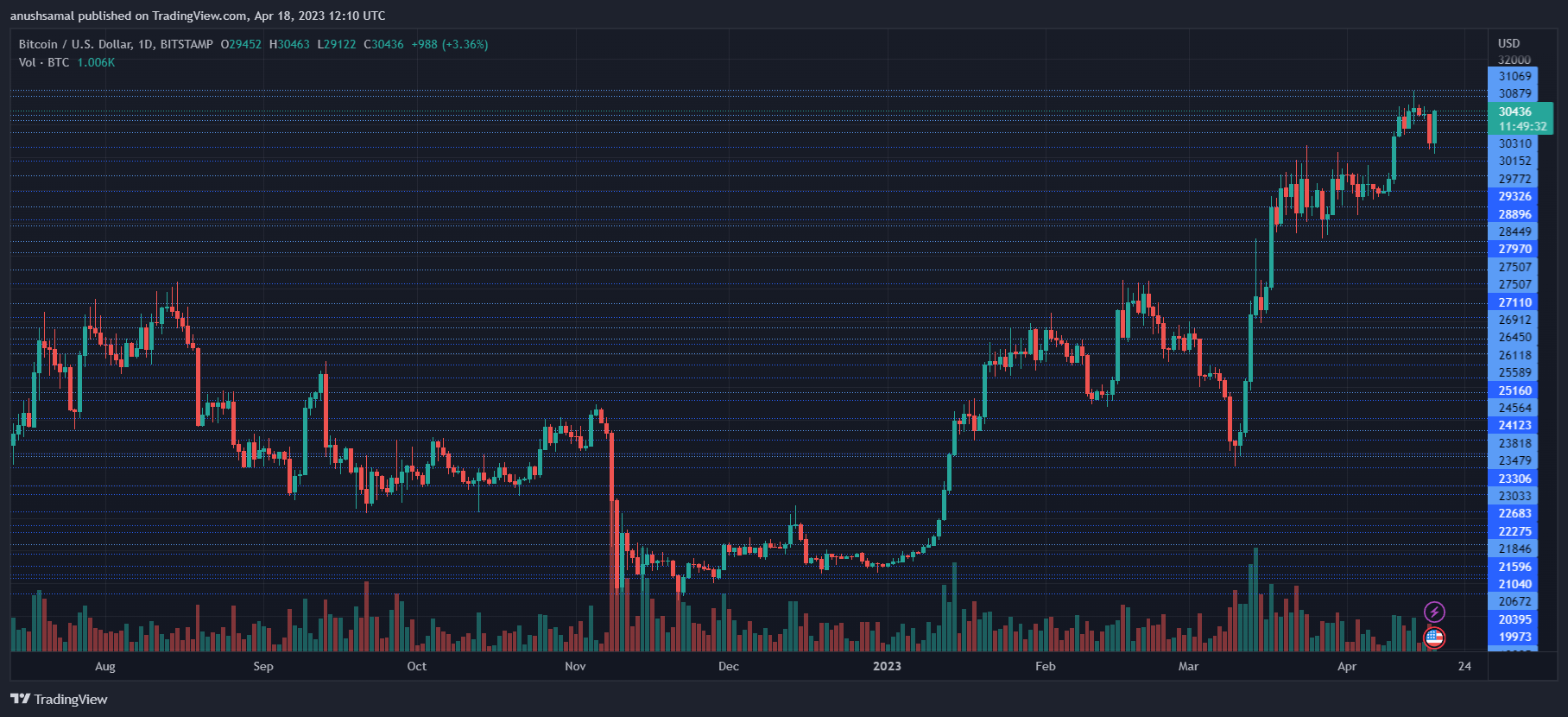1568x717 pixels.
Task: Click the current price label 30436
Action: tap(1515, 111)
